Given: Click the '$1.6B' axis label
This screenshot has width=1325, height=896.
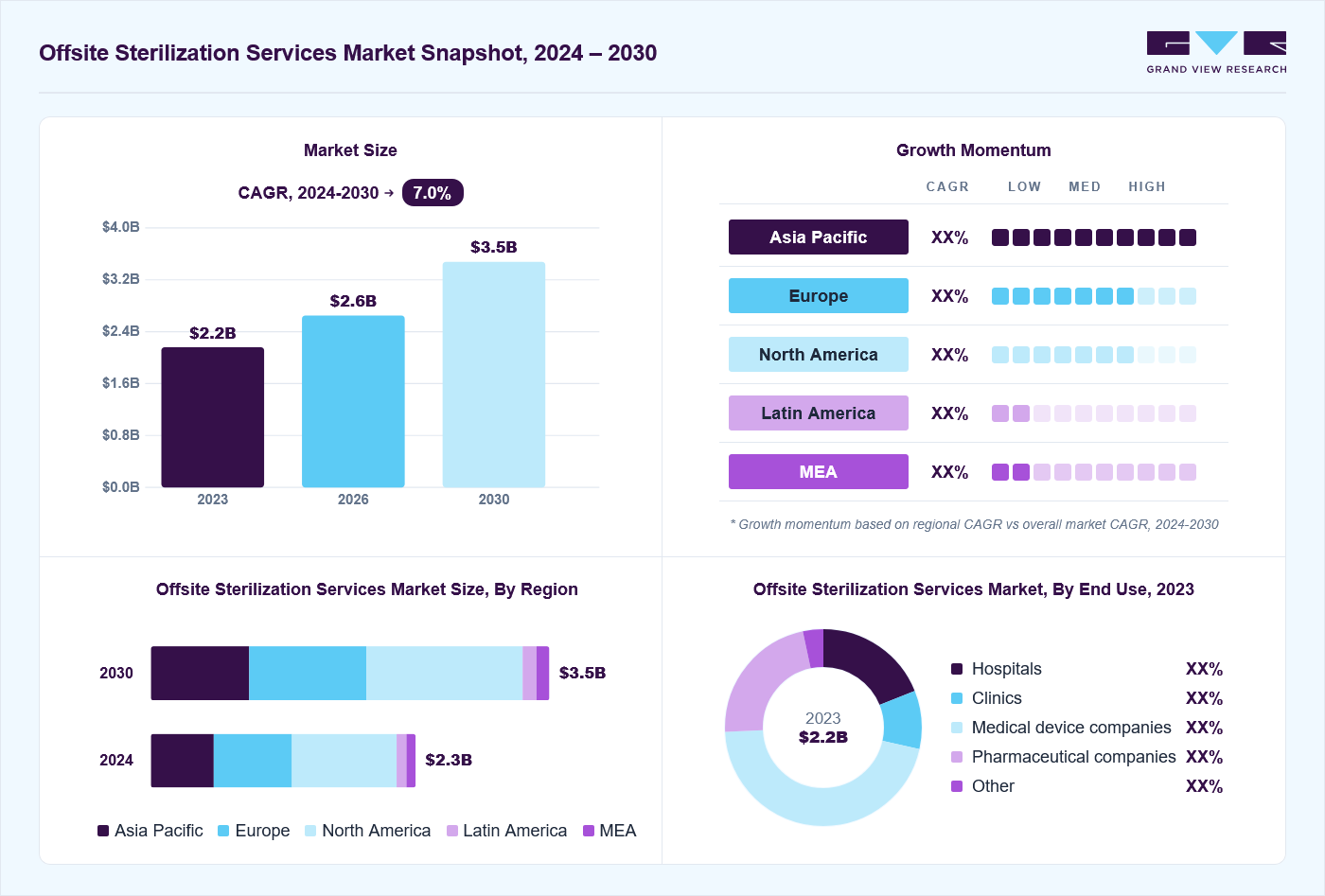Looking at the screenshot, I should pyautogui.click(x=121, y=383).
